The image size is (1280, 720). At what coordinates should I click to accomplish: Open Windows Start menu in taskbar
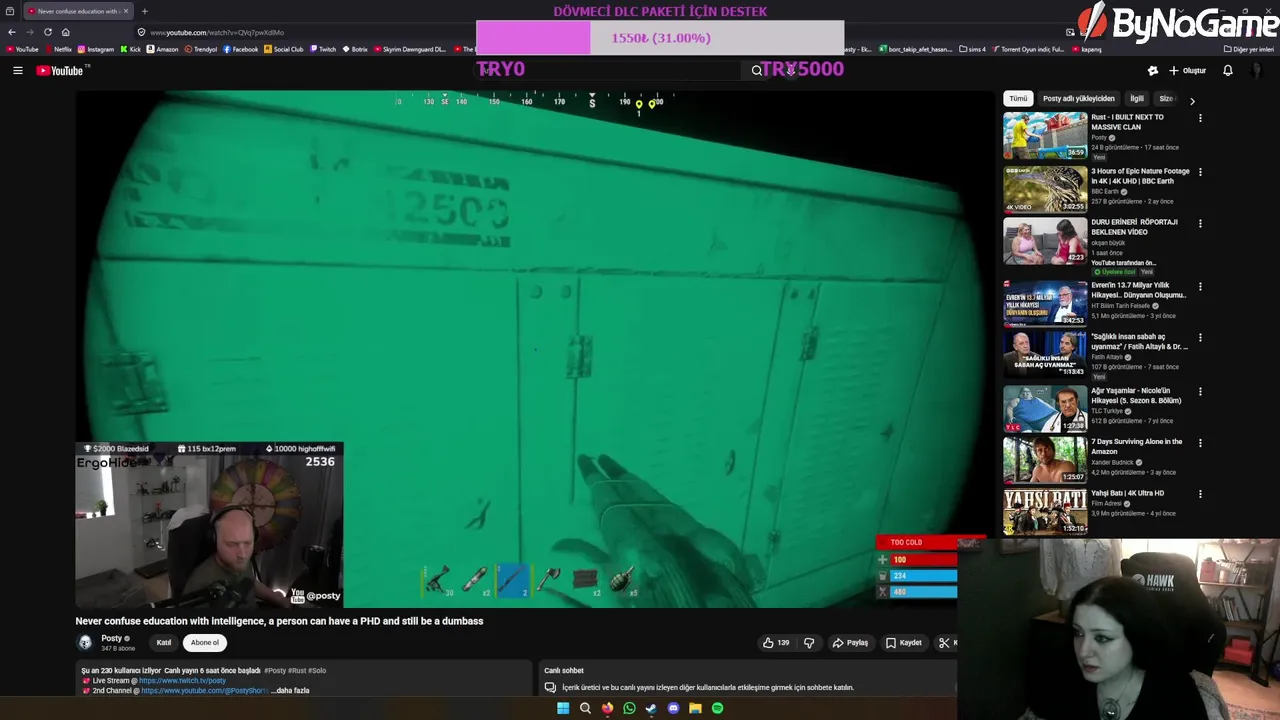click(563, 708)
